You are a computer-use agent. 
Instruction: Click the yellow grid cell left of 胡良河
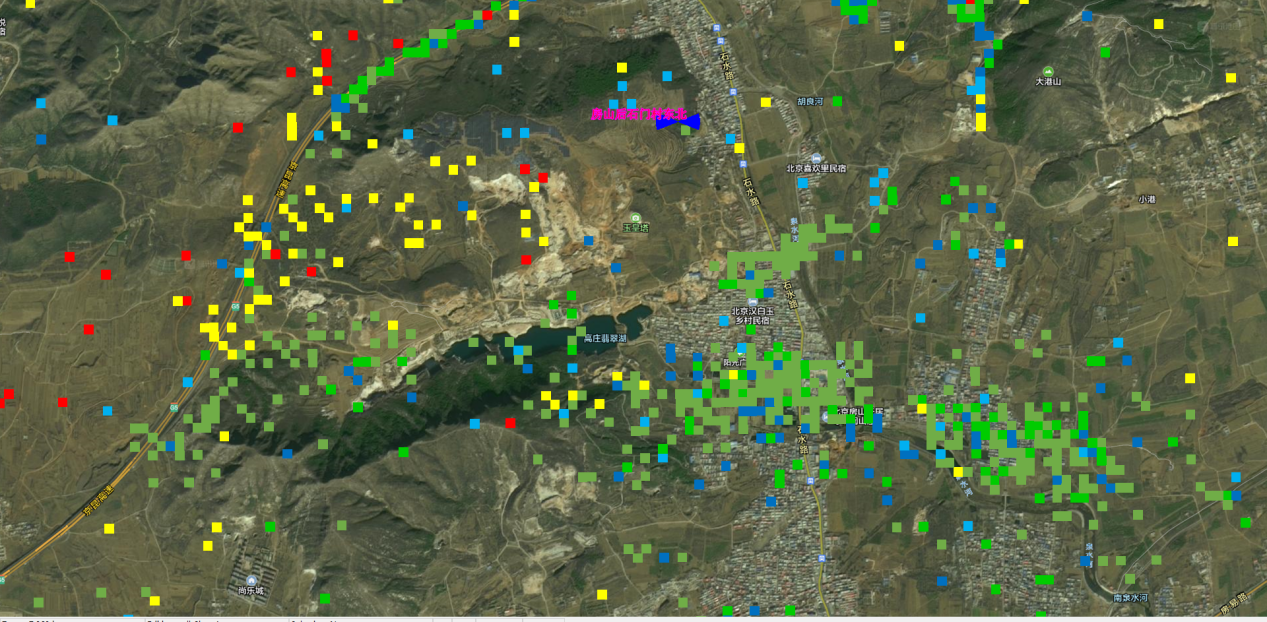click(766, 102)
